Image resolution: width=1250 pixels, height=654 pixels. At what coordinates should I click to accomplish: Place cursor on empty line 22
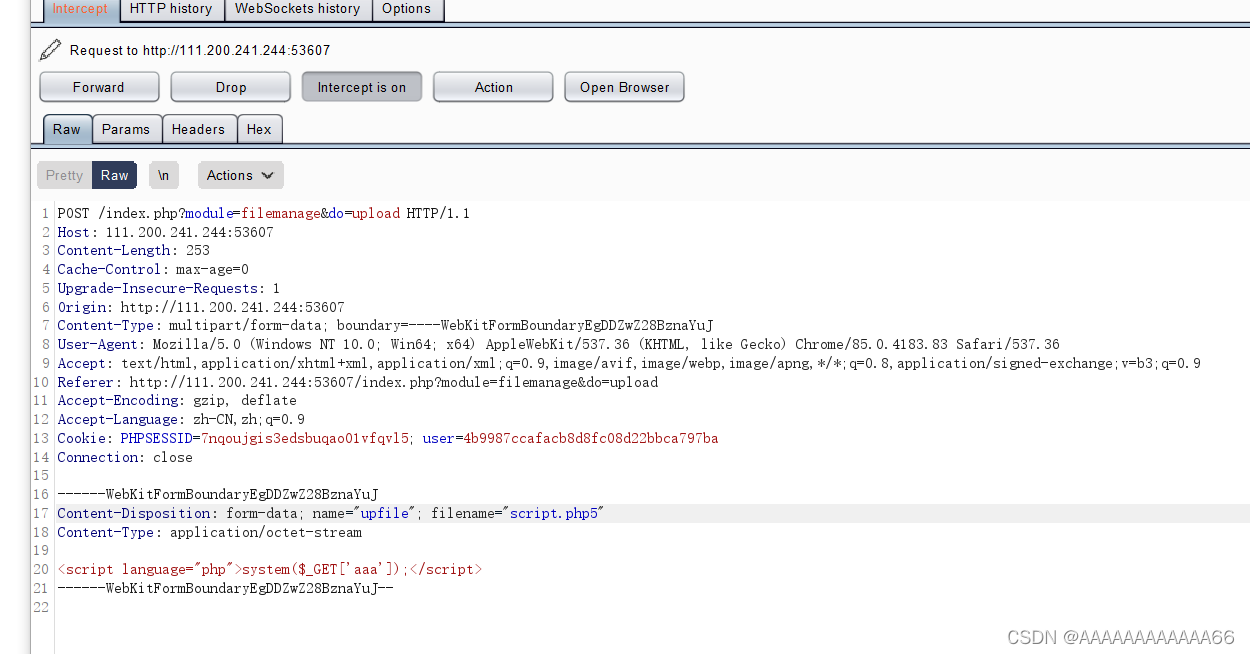click(650, 607)
